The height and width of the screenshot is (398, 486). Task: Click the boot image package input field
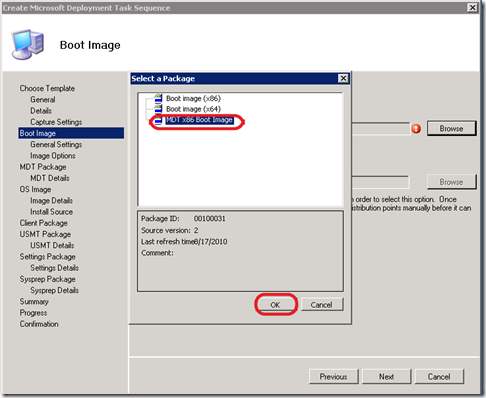380,128
